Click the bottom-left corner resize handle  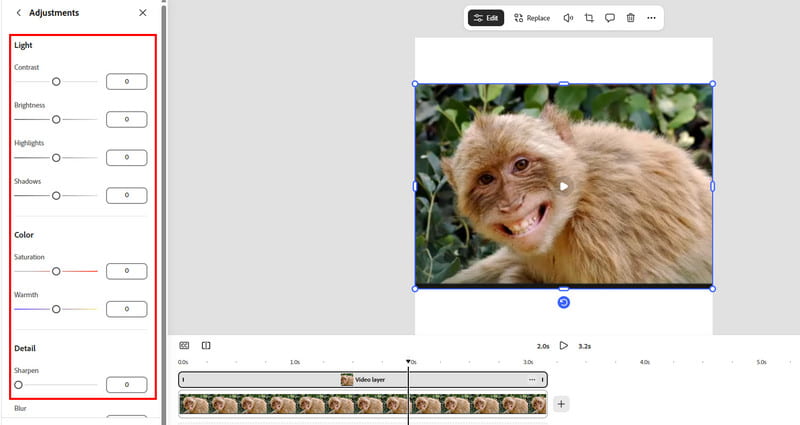coord(415,289)
